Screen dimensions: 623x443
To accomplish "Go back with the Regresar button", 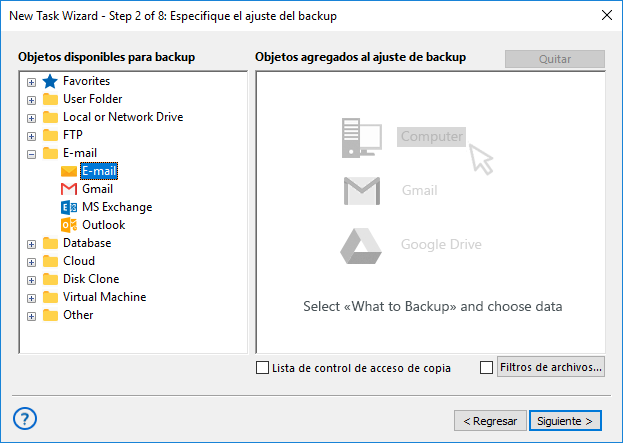I will coord(489,420).
